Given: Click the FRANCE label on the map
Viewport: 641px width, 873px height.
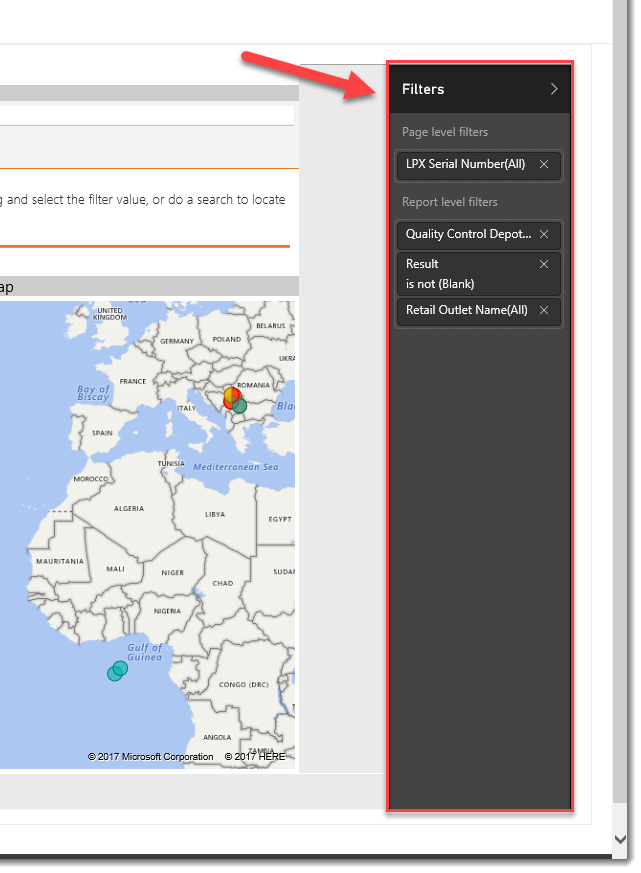Looking at the screenshot, I should [133, 381].
